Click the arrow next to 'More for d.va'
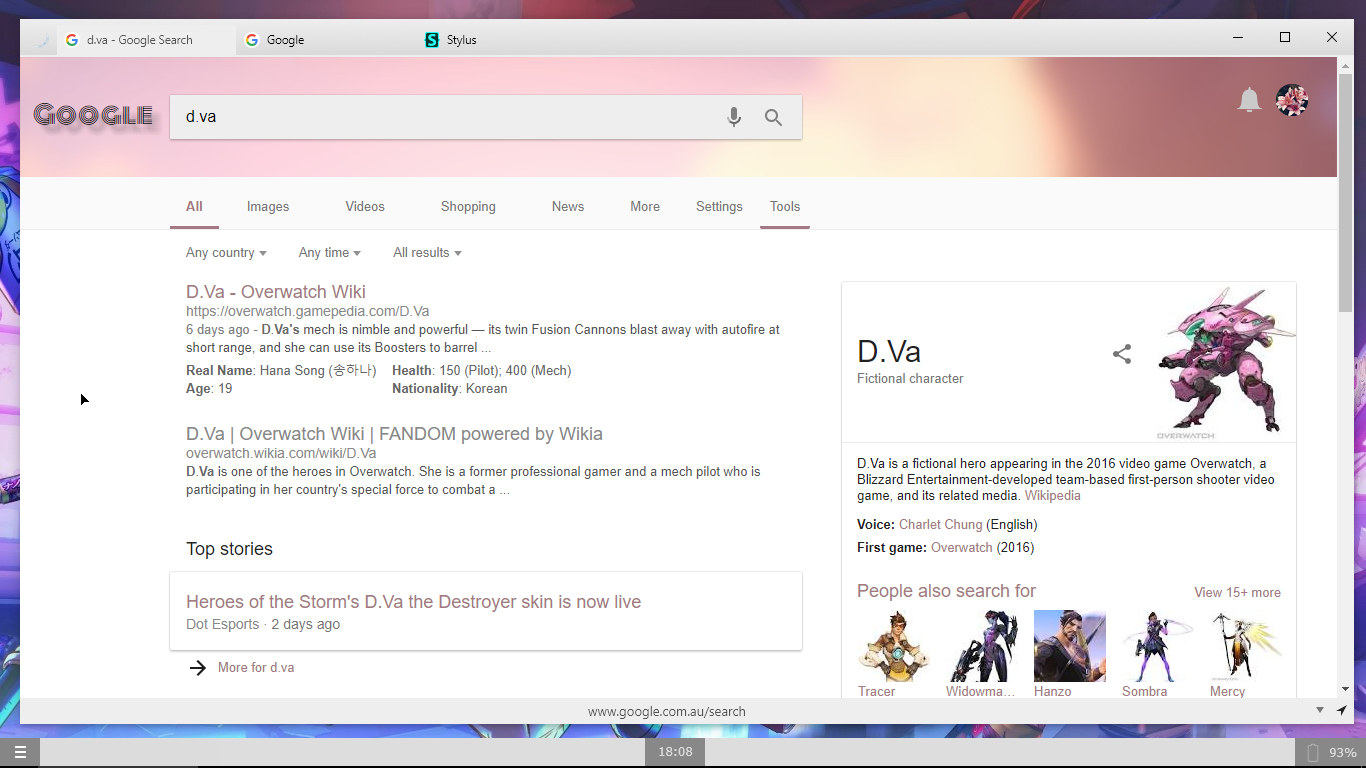Viewport: 1366px width, 768px height. click(197, 667)
